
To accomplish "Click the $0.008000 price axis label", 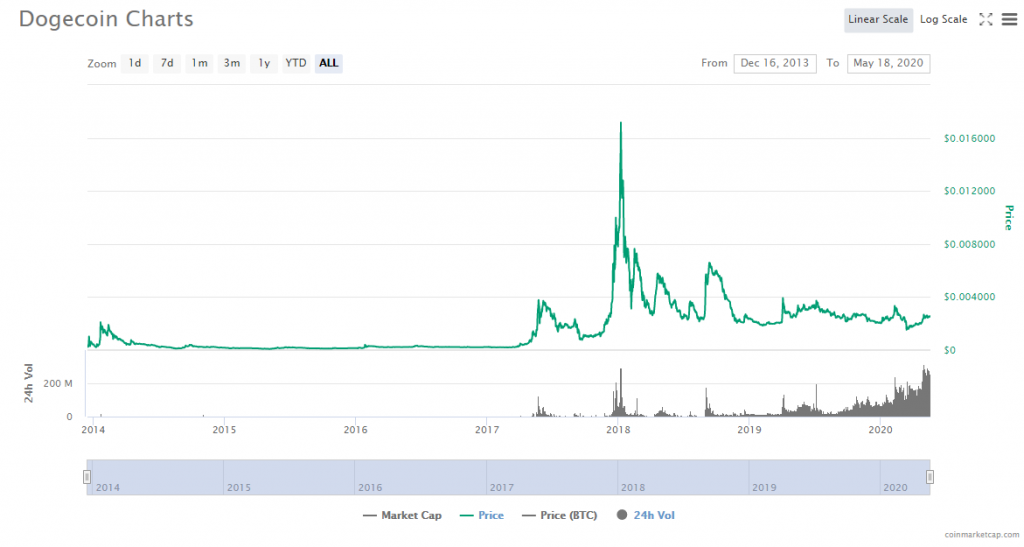I will click(969, 244).
